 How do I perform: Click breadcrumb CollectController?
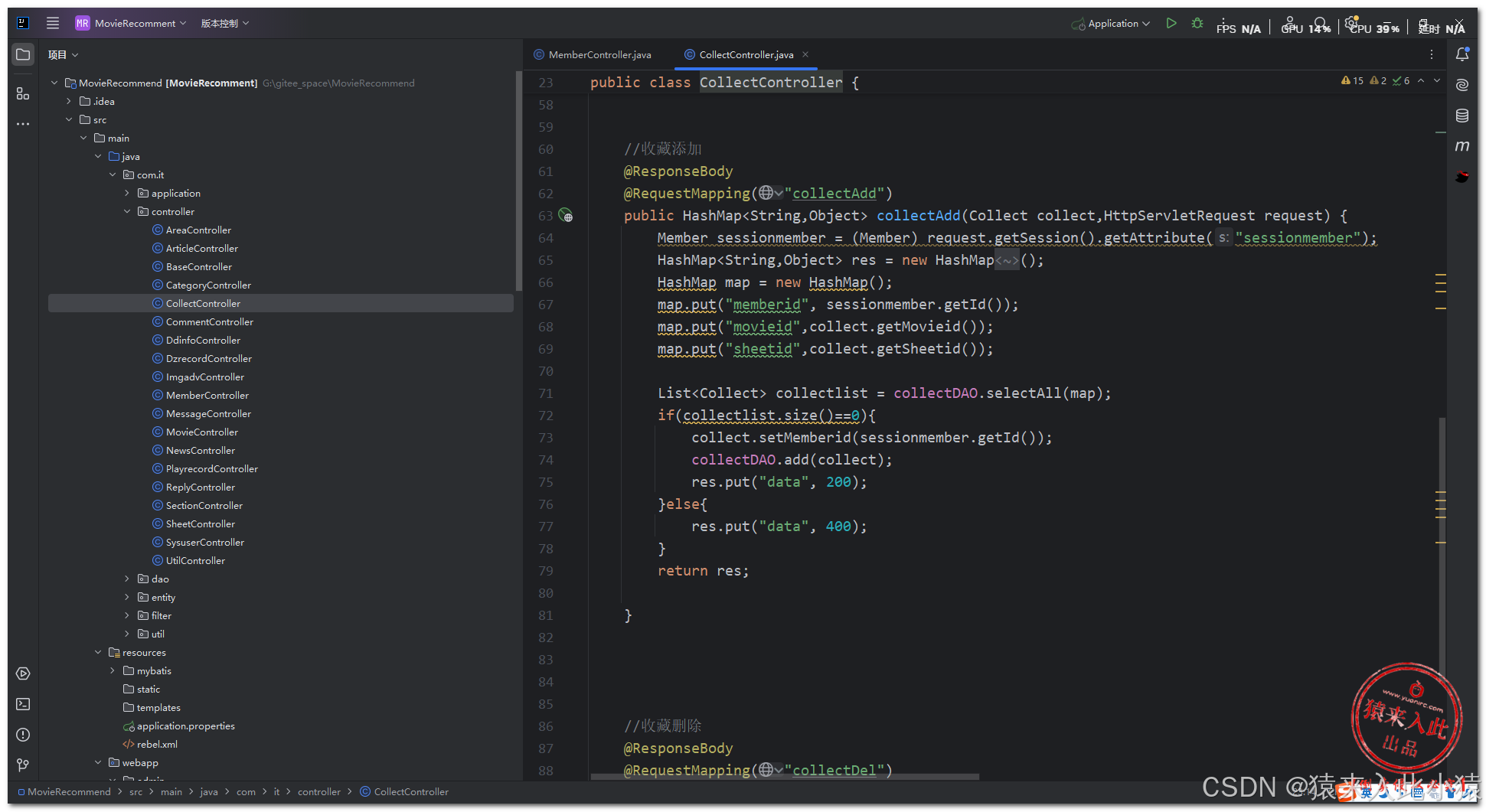(411, 791)
